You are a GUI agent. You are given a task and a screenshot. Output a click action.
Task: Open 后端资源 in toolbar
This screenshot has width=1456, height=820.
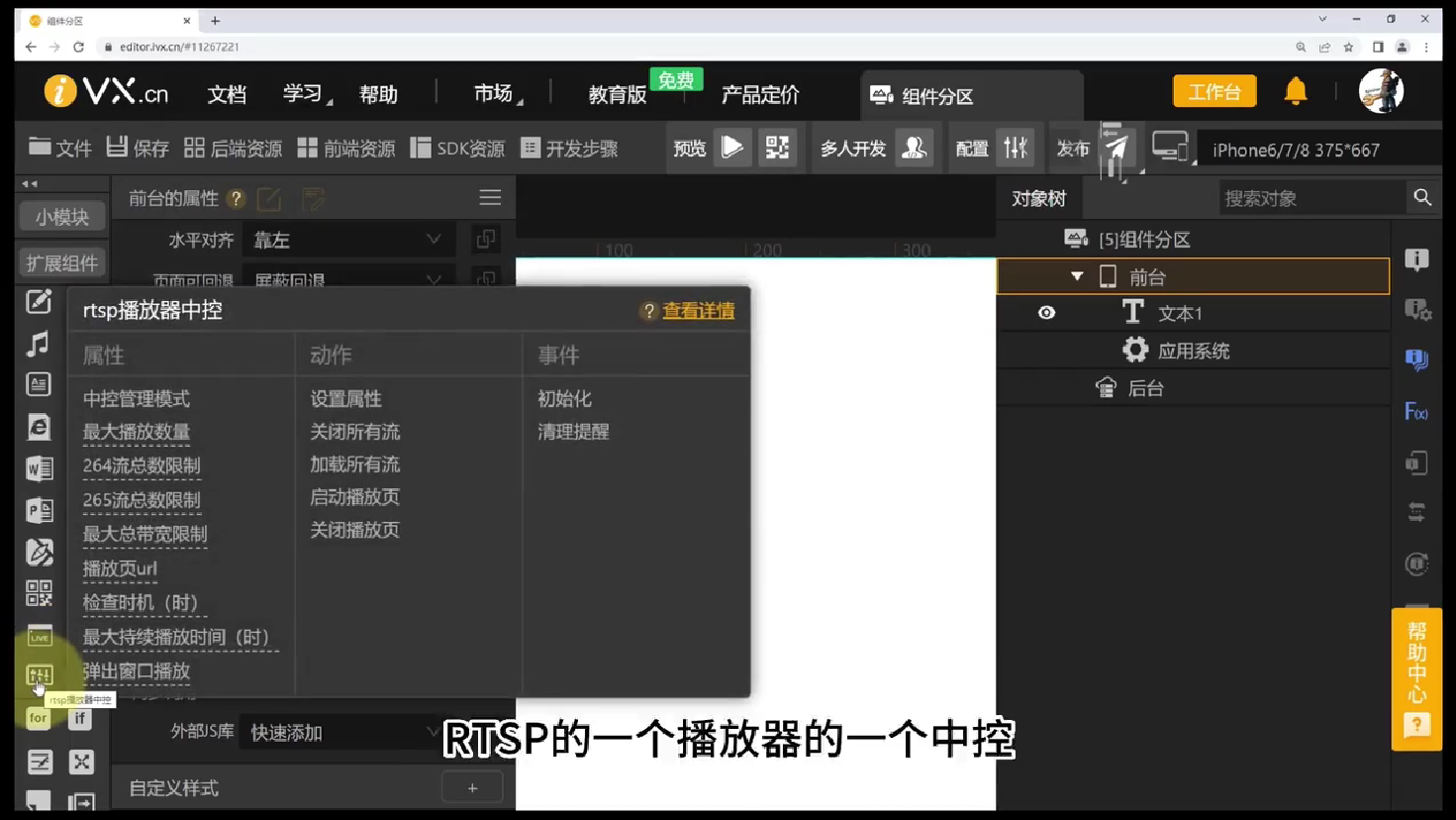tap(233, 149)
